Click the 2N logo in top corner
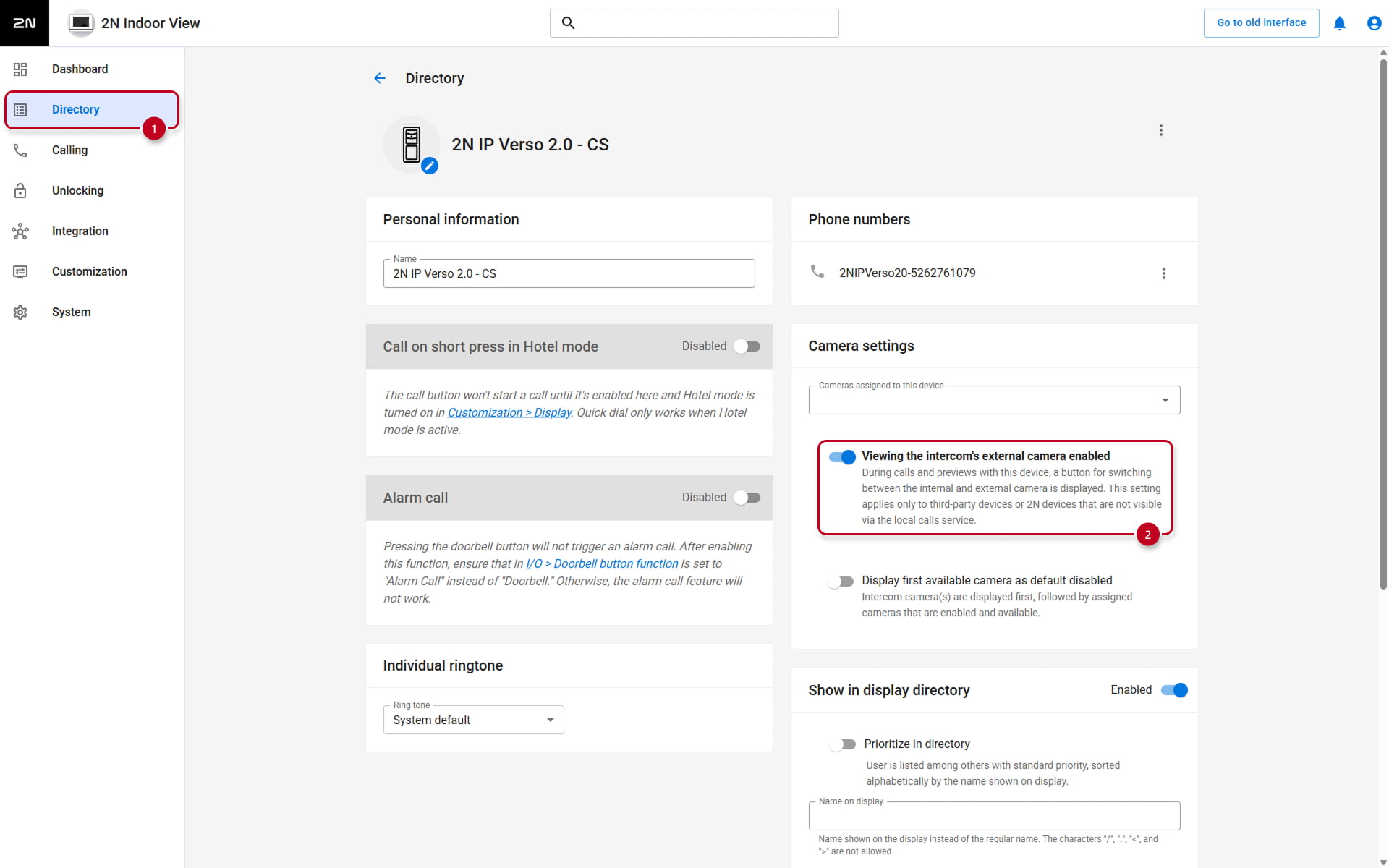The width and height of the screenshot is (1389, 868). [25, 23]
